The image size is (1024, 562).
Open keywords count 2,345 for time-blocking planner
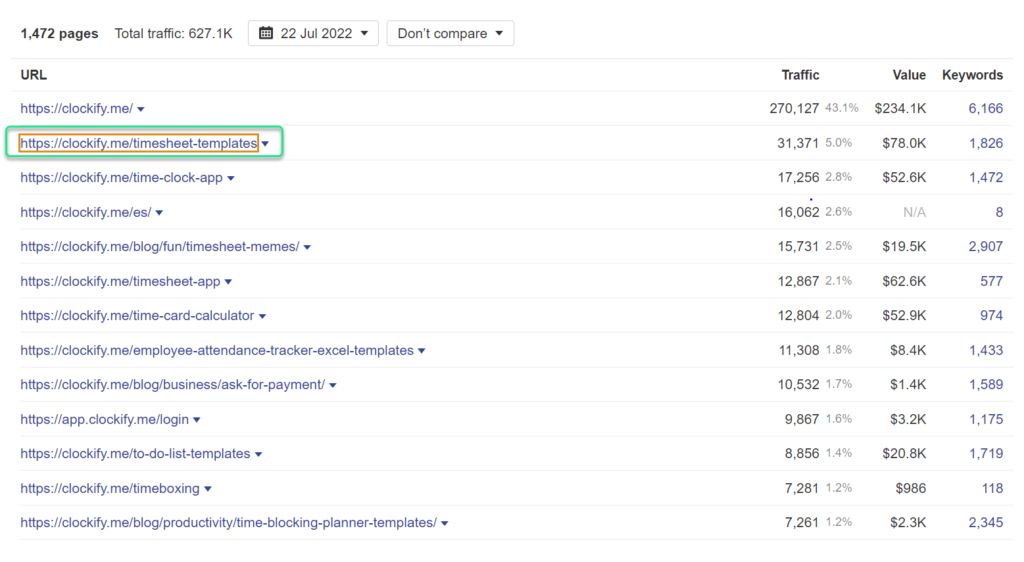985,523
